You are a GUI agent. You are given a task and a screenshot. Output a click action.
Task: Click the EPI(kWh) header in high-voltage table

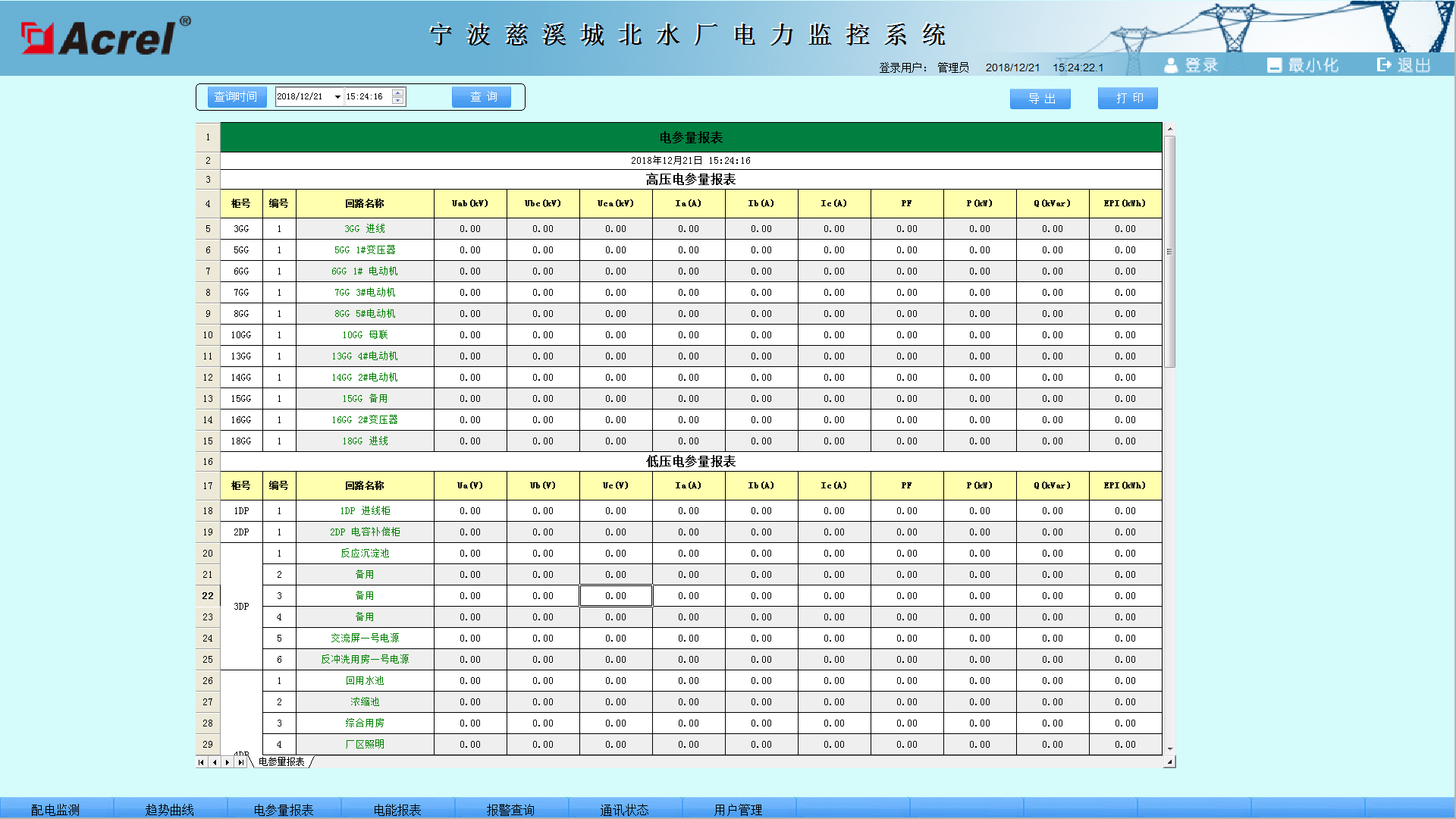(x=1125, y=204)
